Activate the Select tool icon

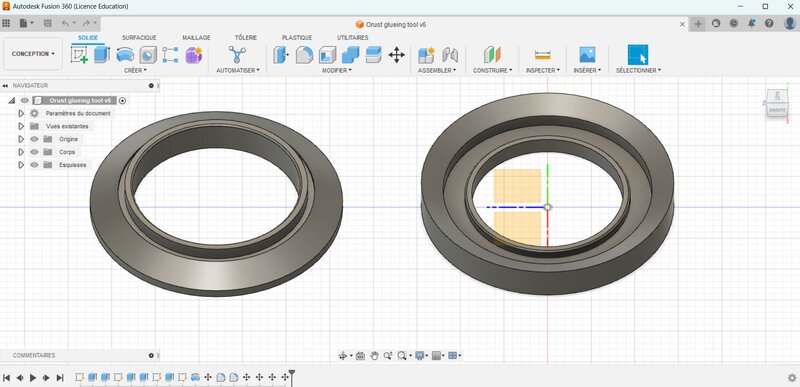[638, 55]
